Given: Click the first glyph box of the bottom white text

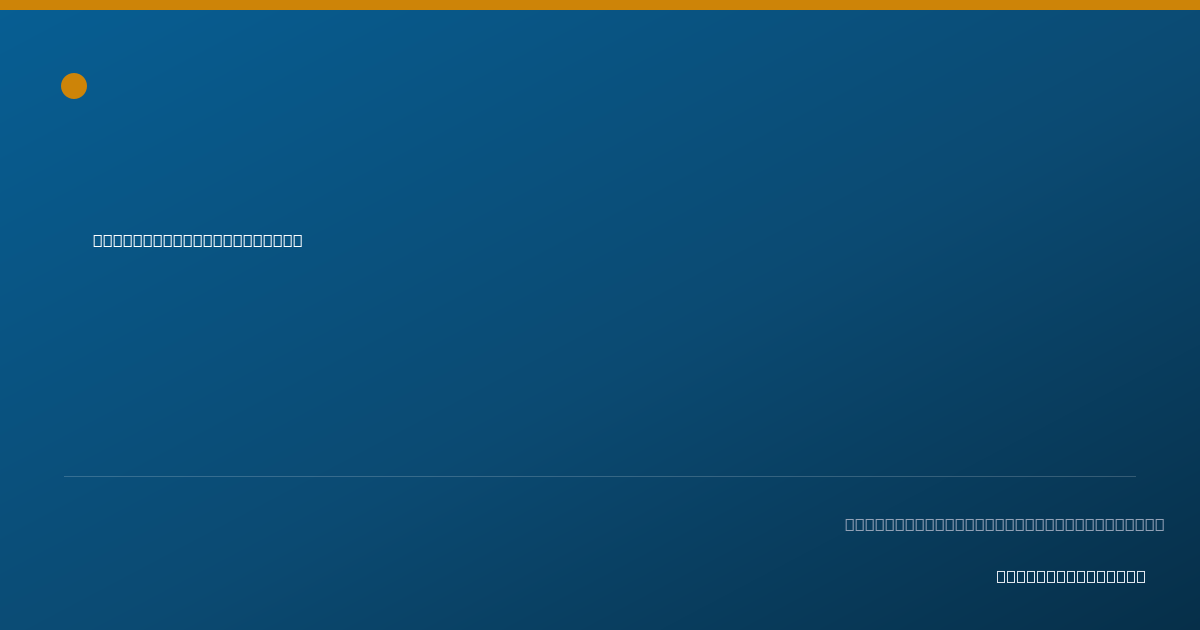Looking at the screenshot, I should click(x=1001, y=576).
